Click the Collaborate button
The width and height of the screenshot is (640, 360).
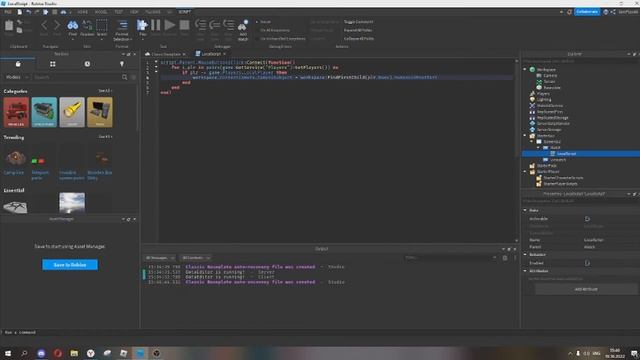pos(587,12)
